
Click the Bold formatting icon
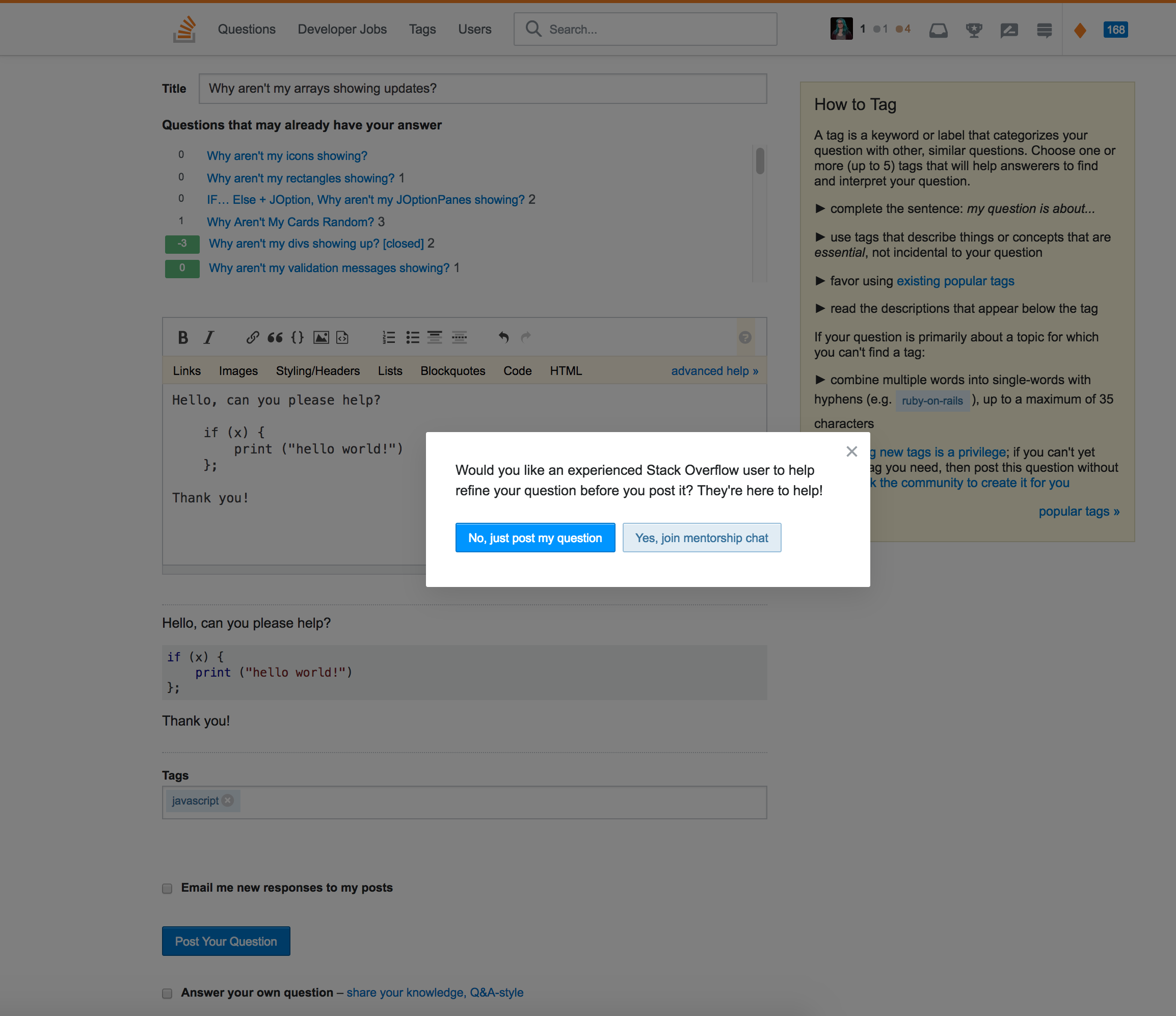point(183,338)
